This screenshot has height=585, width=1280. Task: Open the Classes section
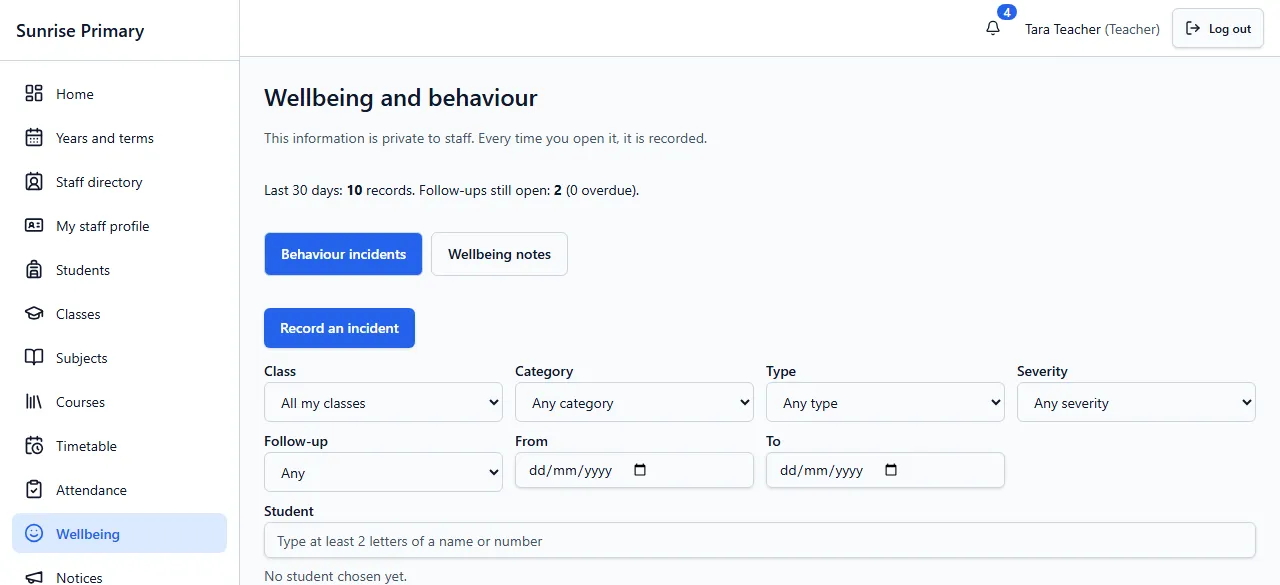point(119,313)
